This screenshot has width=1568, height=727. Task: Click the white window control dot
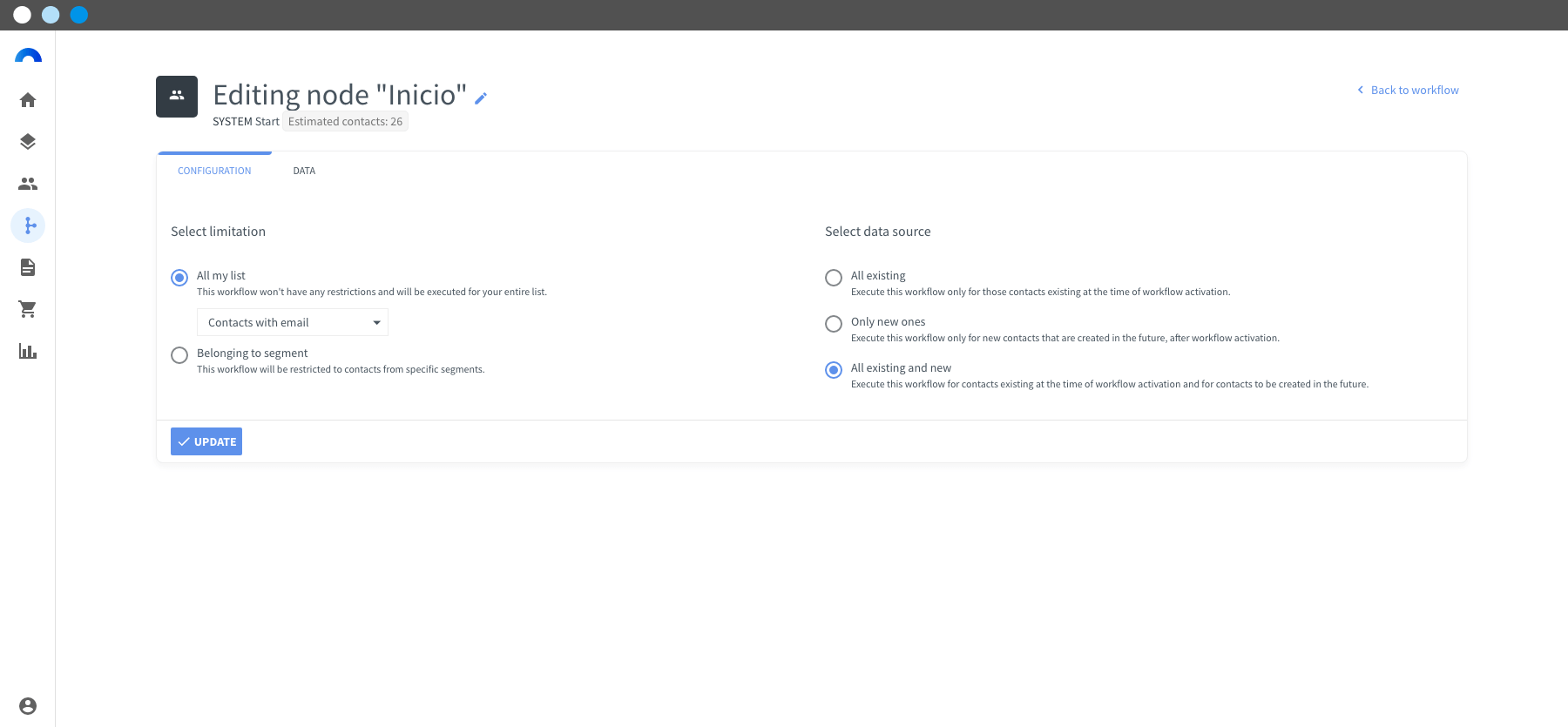pyautogui.click(x=23, y=15)
